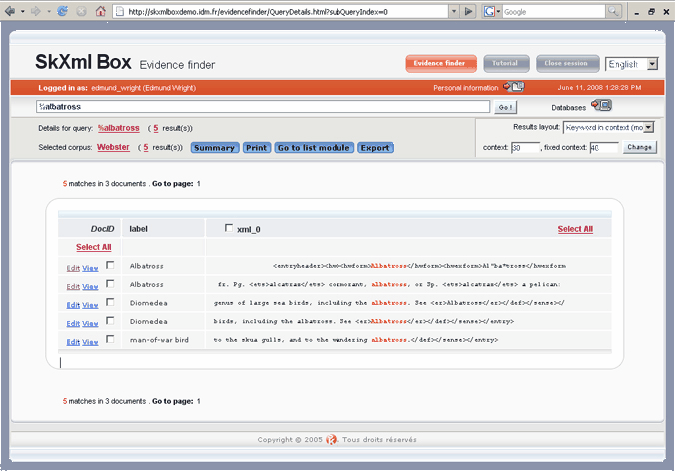This screenshot has height=471, width=675.
Task: Click the browser Stop icon
Action: [81, 12]
